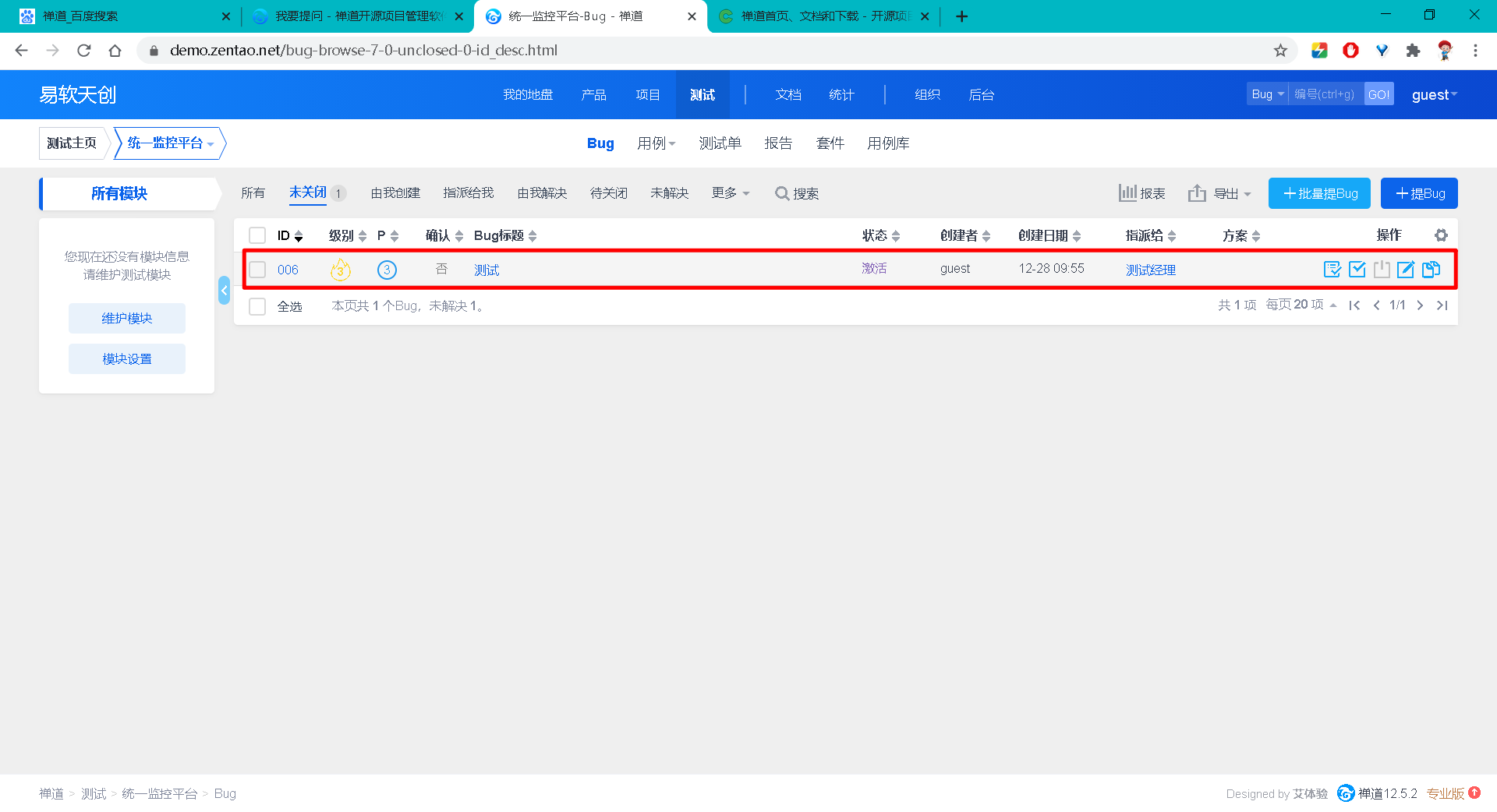
Task: Click the 批量提Bug button
Action: [x=1319, y=193]
